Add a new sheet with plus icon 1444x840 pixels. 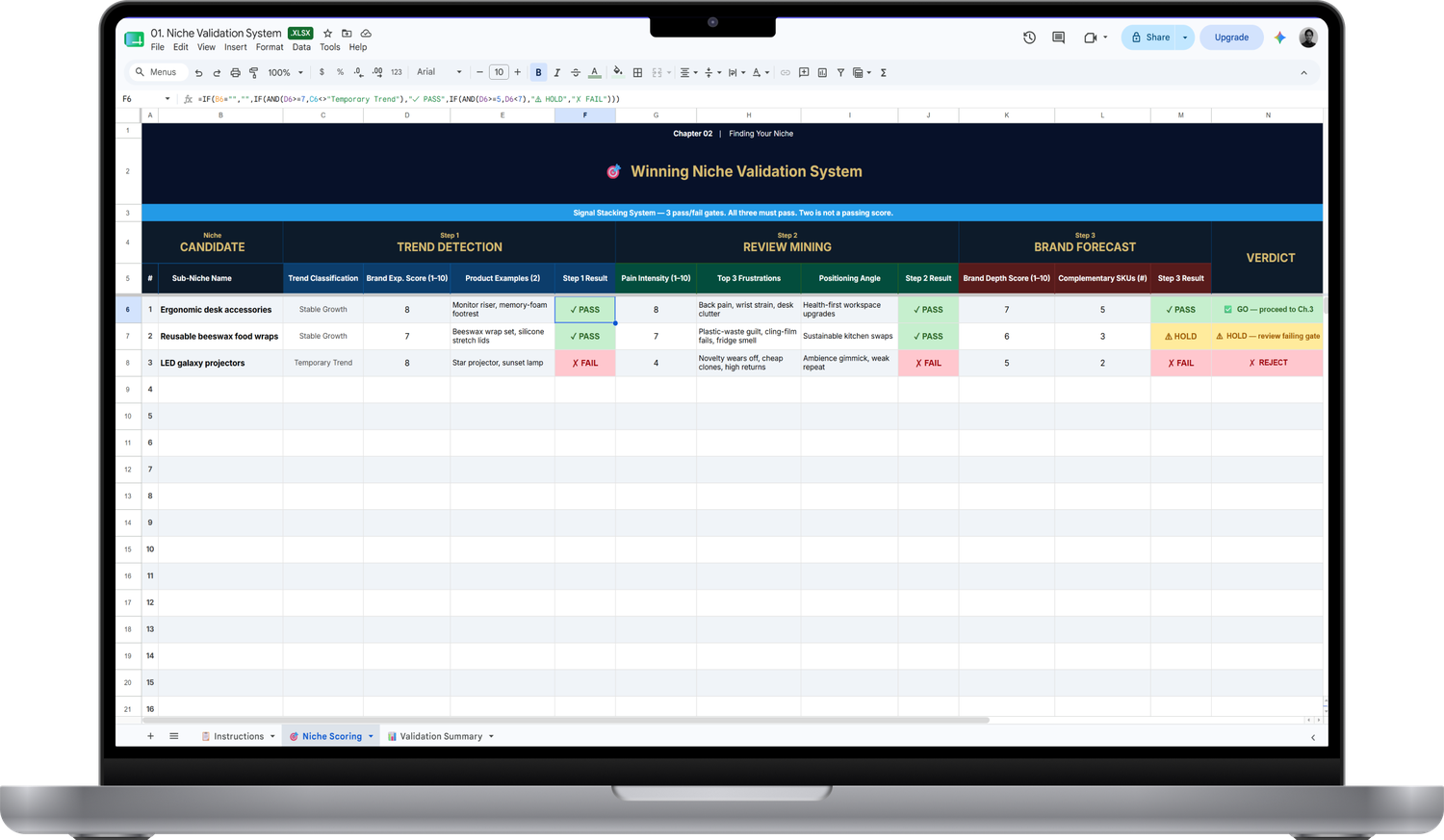[x=150, y=736]
